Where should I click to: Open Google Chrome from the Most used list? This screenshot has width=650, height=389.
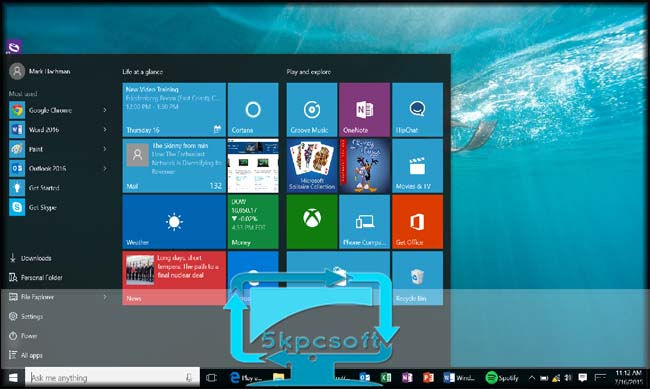(x=58, y=110)
